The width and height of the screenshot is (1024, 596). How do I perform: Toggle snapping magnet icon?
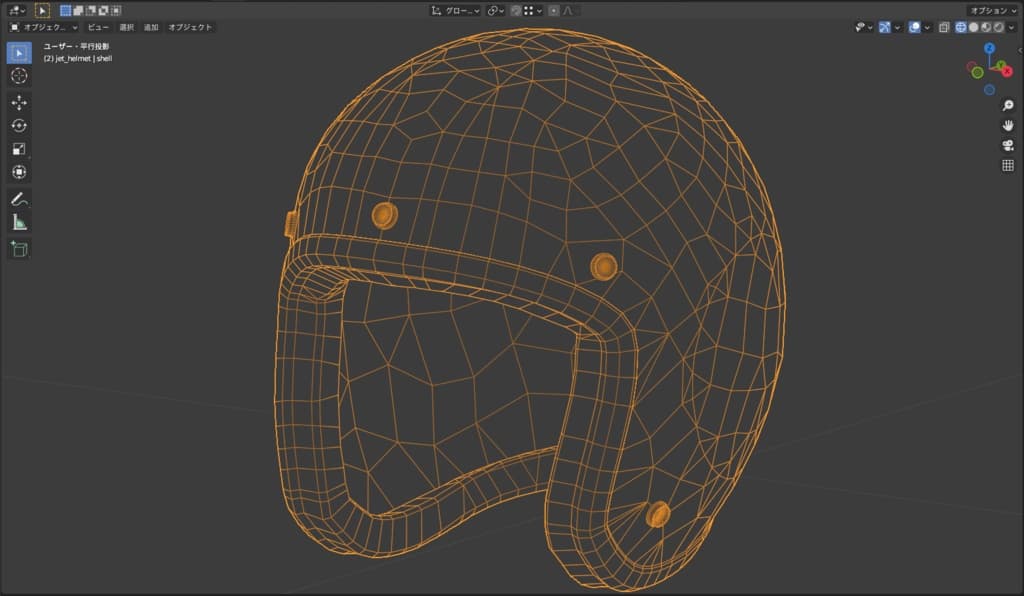[x=517, y=10]
